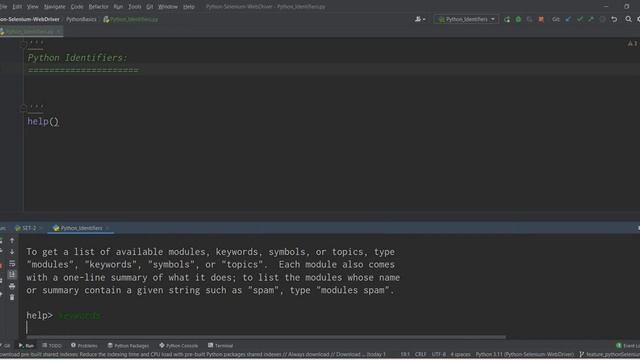Click the cursor position line:column status
Image resolution: width=640 pixels, height=360 pixels.
(x=404, y=355)
